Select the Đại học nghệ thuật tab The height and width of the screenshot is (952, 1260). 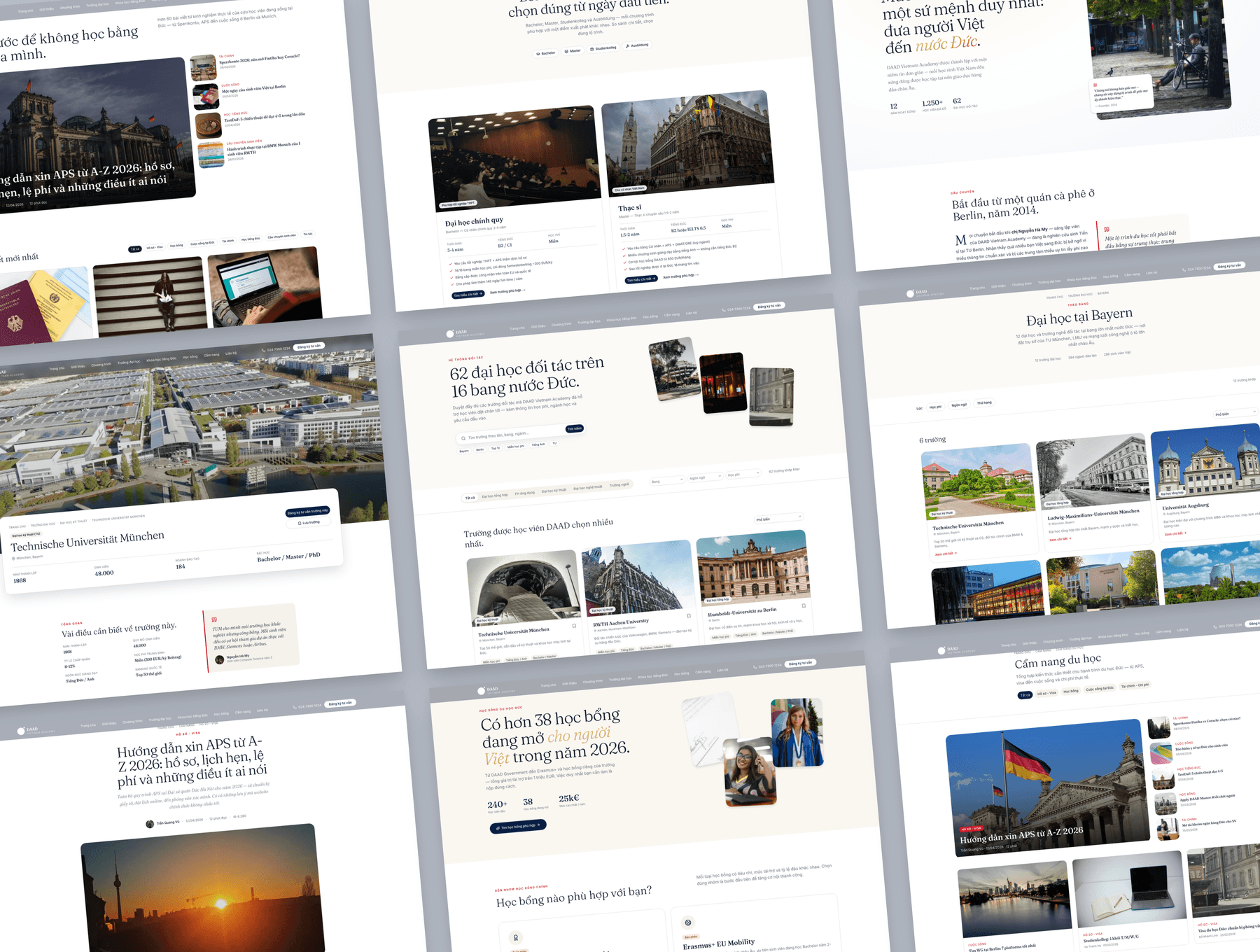click(x=587, y=487)
